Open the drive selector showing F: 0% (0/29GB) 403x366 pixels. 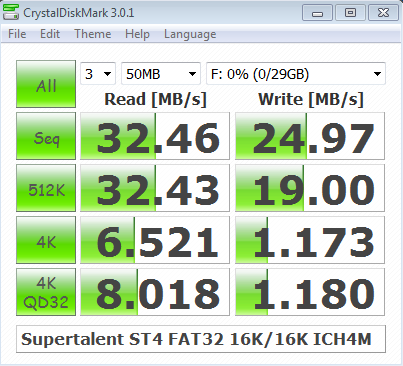296,73
